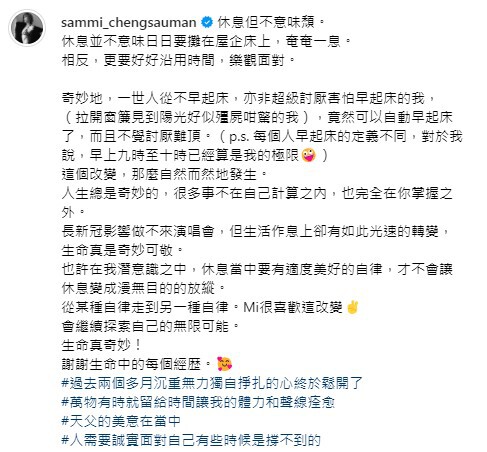Click the text Mi很喜歡這改變
The width and height of the screenshot is (487, 452).
(293, 307)
